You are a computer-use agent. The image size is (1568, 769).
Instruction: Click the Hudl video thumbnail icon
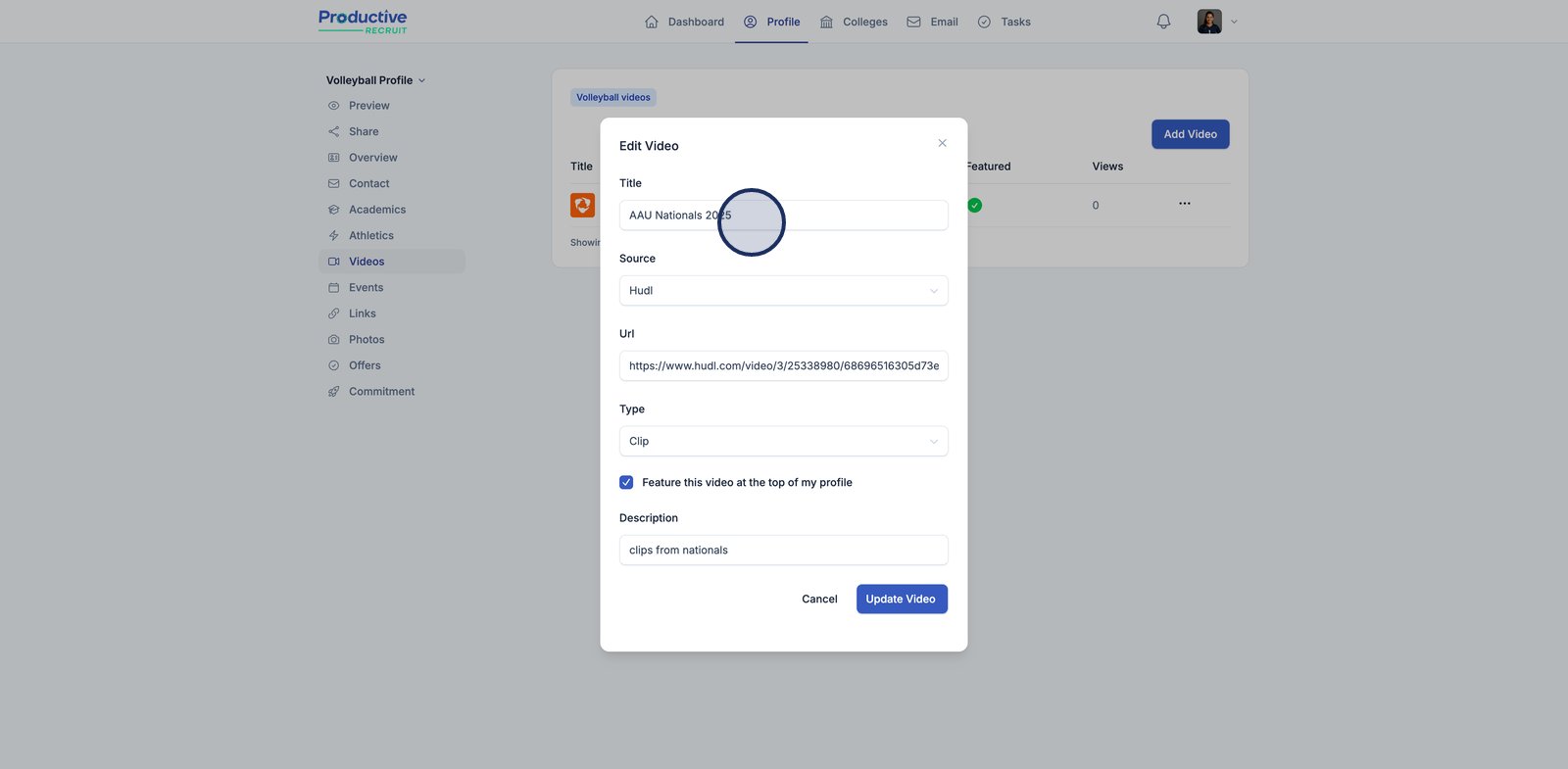[582, 206]
